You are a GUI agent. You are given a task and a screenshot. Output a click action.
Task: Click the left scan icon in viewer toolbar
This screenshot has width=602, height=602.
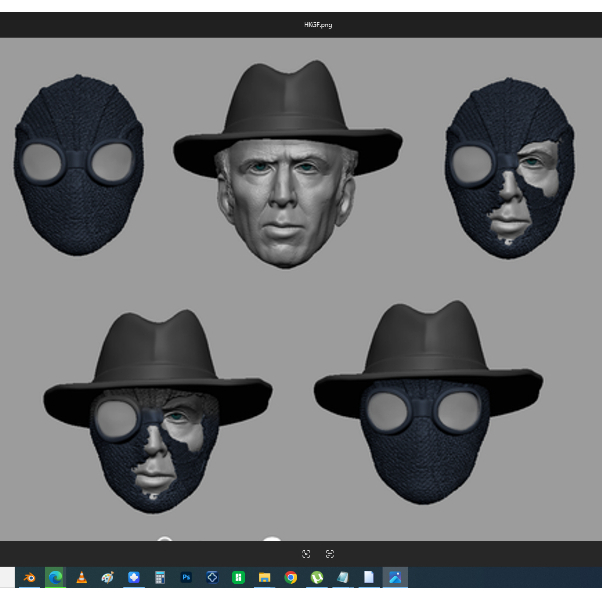coord(306,554)
